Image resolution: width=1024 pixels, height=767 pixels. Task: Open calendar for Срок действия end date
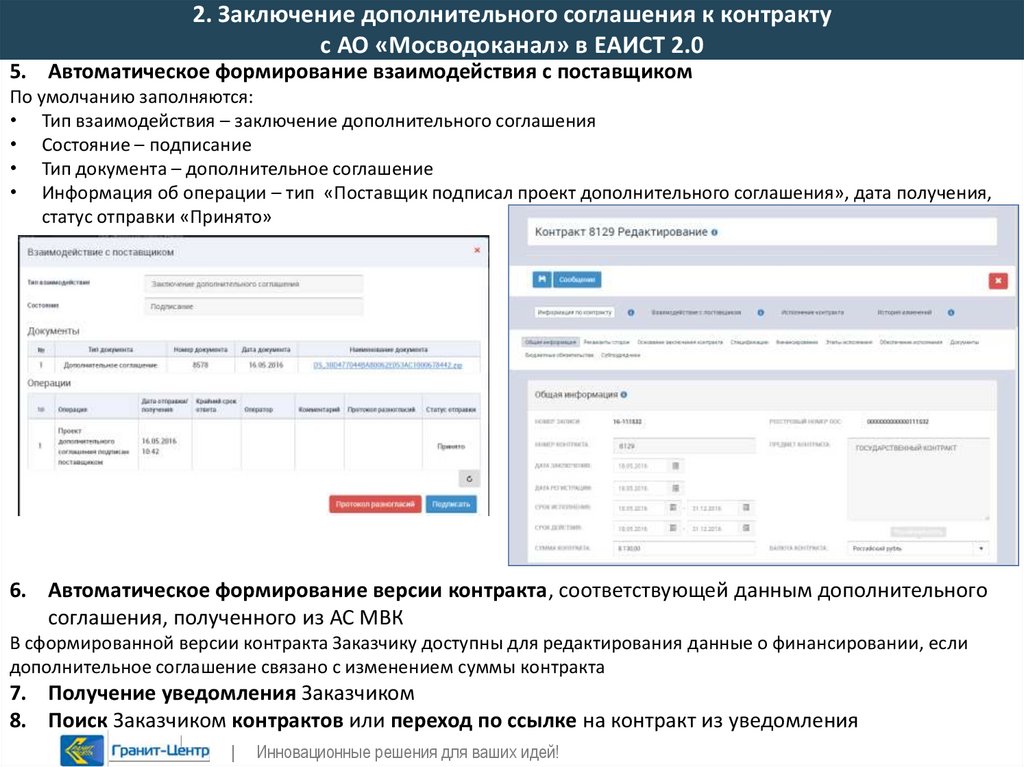point(746,528)
